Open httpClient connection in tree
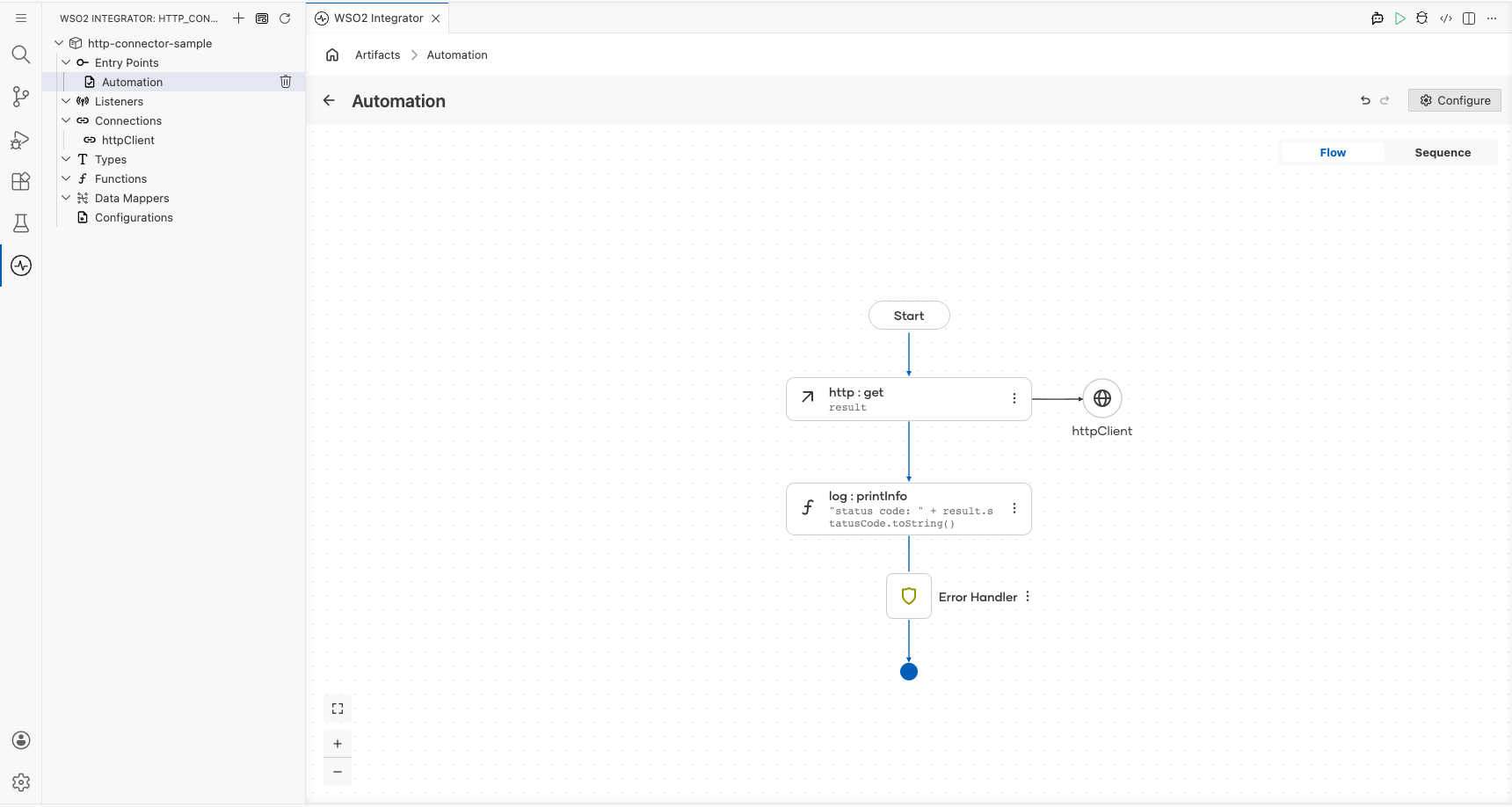This screenshot has height=807, width=1512. [x=128, y=140]
